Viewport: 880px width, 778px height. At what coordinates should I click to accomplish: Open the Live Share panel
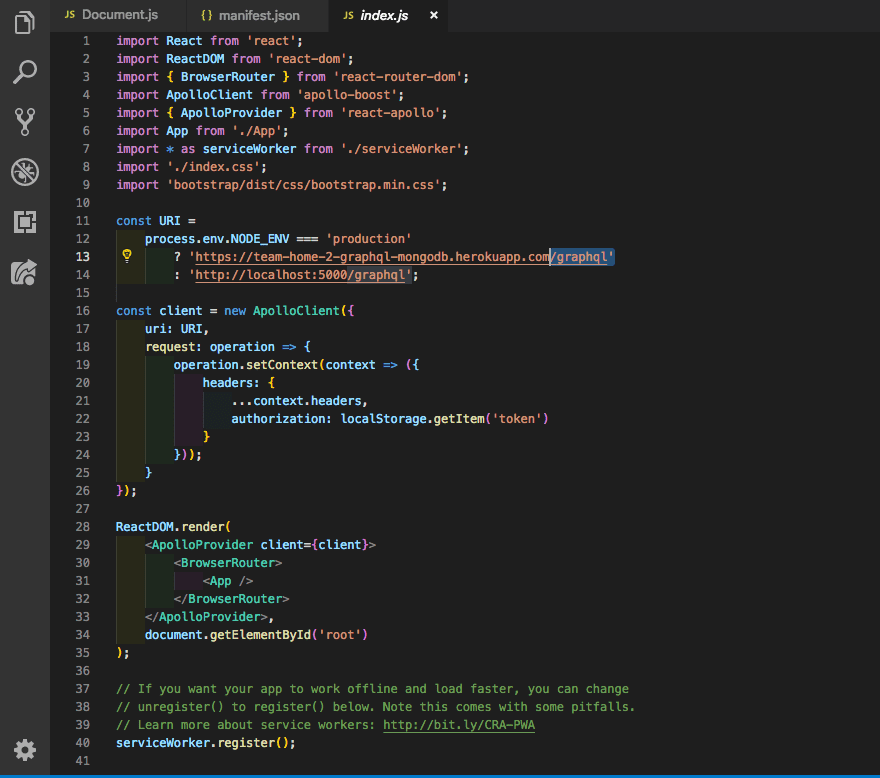tap(25, 271)
